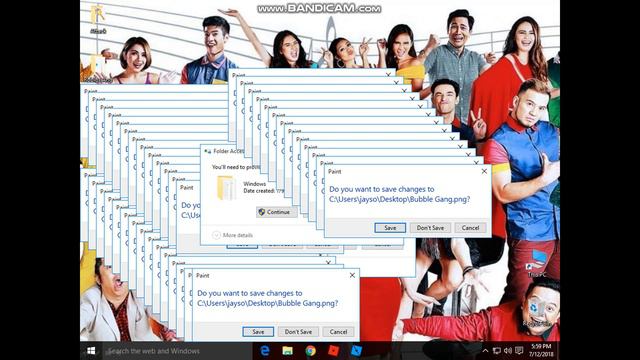Open File Explorer from the taskbar
Viewport: 640px width, 360px height.
(288, 351)
